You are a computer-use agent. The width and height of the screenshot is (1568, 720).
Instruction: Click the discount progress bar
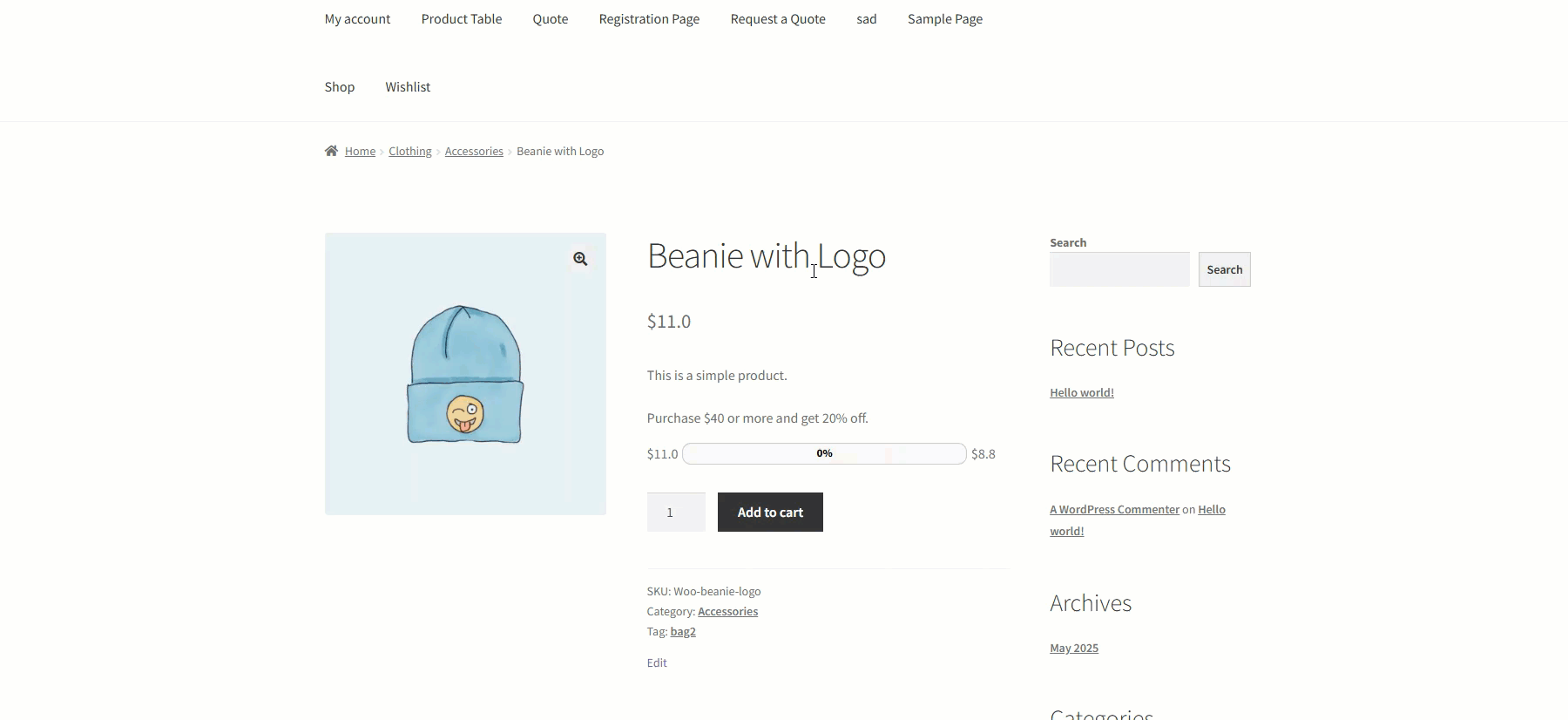point(824,454)
